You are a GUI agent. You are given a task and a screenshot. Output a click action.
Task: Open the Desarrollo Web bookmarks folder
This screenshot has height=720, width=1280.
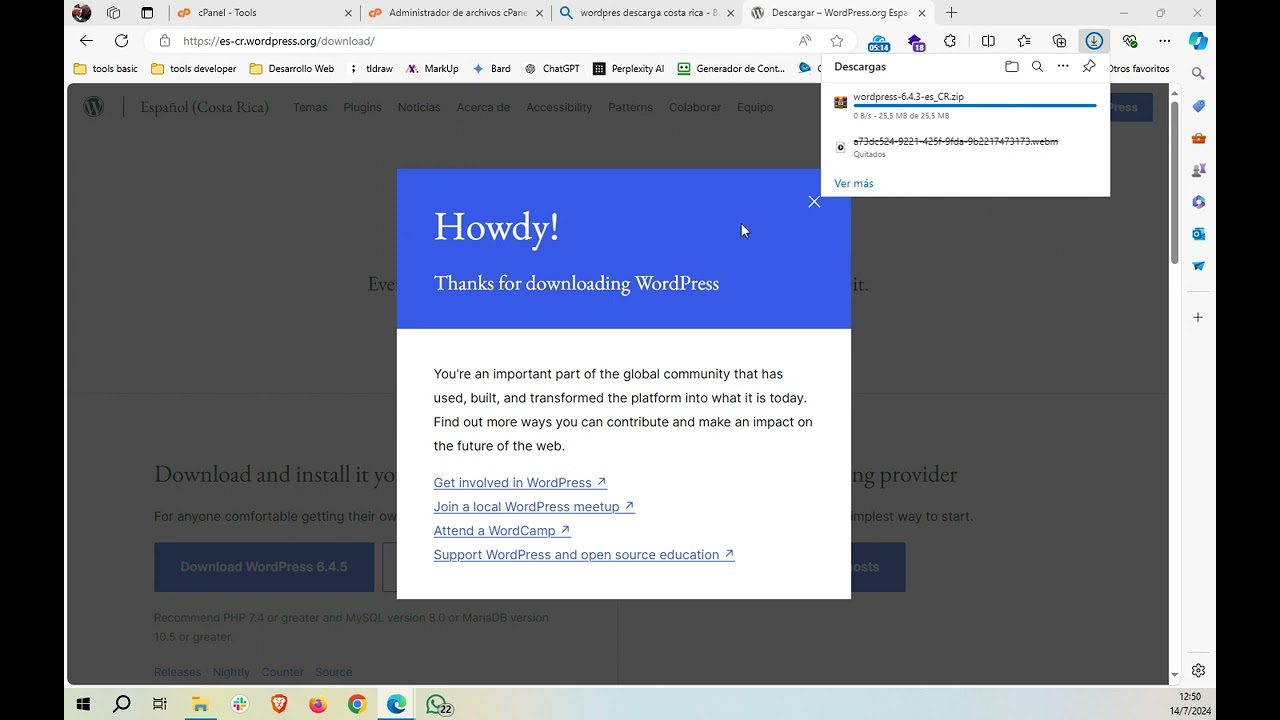click(x=292, y=69)
